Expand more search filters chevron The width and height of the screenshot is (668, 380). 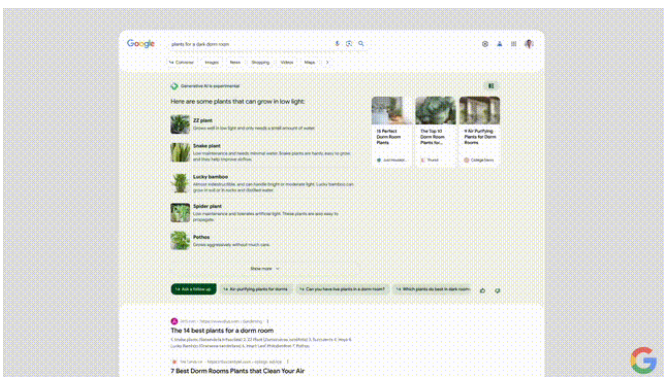point(327,62)
